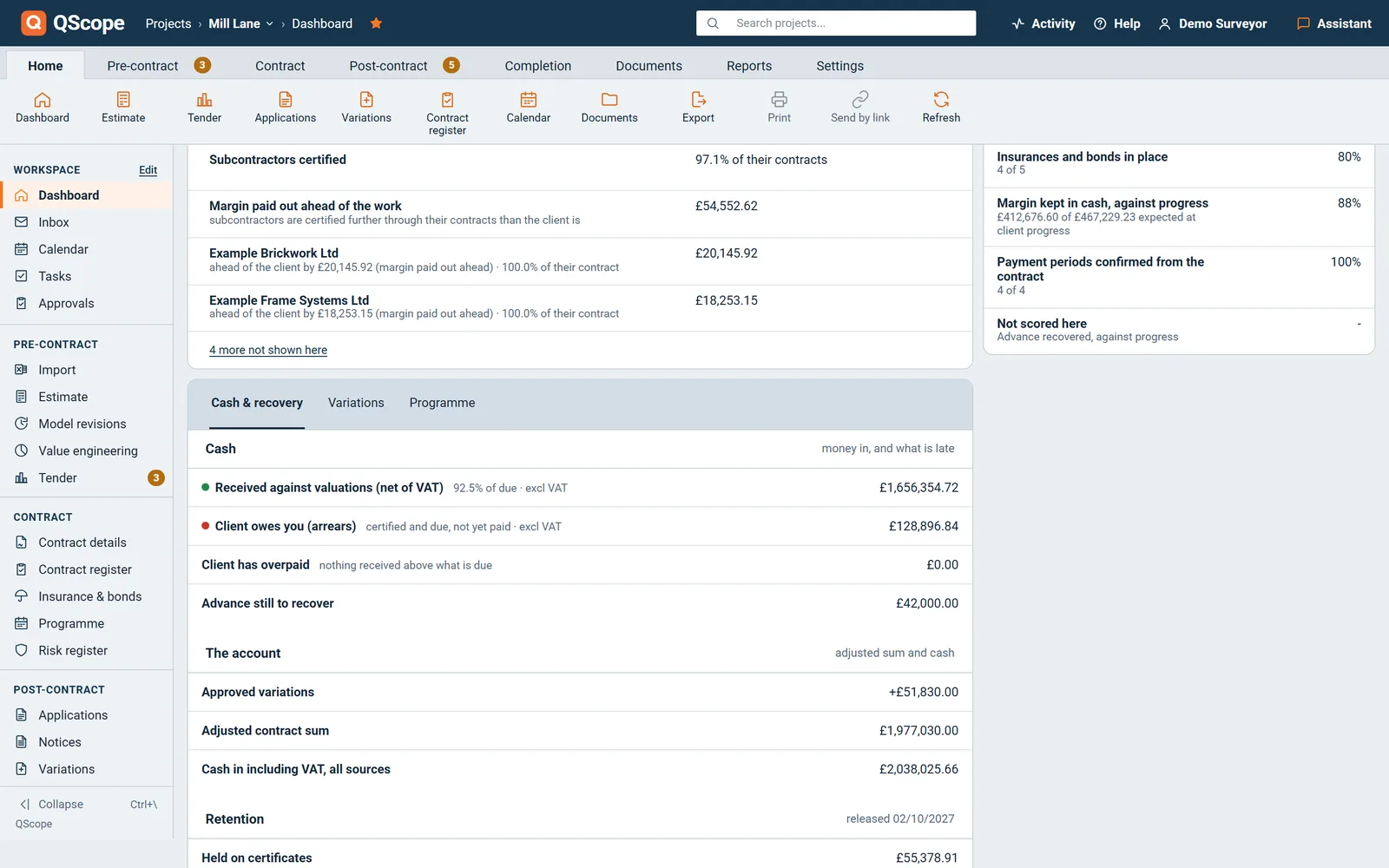Open the Settings tab
Screen dimensions: 1389x868
(839, 65)
